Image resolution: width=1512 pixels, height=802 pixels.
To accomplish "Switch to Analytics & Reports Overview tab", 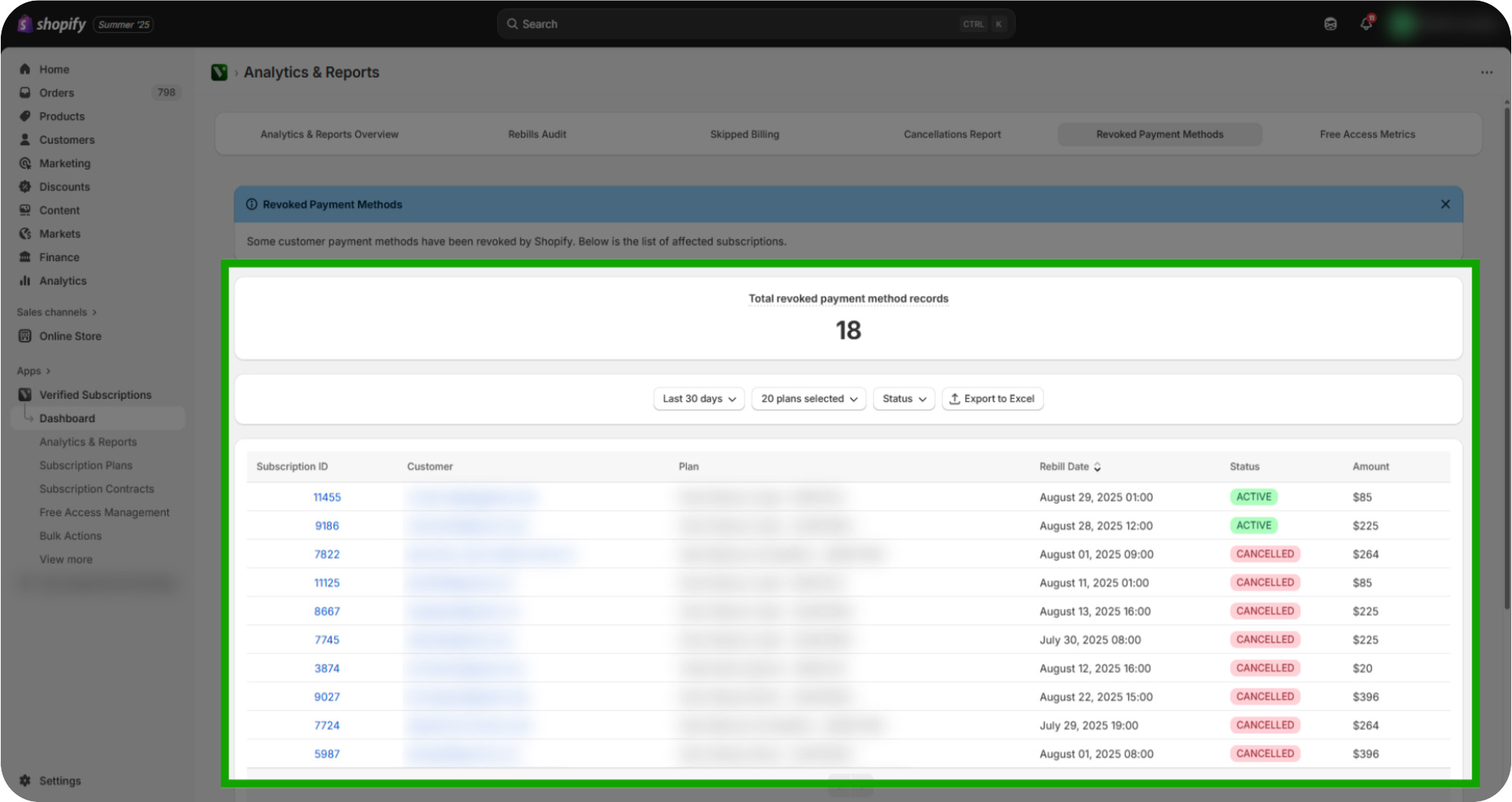I will tap(330, 135).
